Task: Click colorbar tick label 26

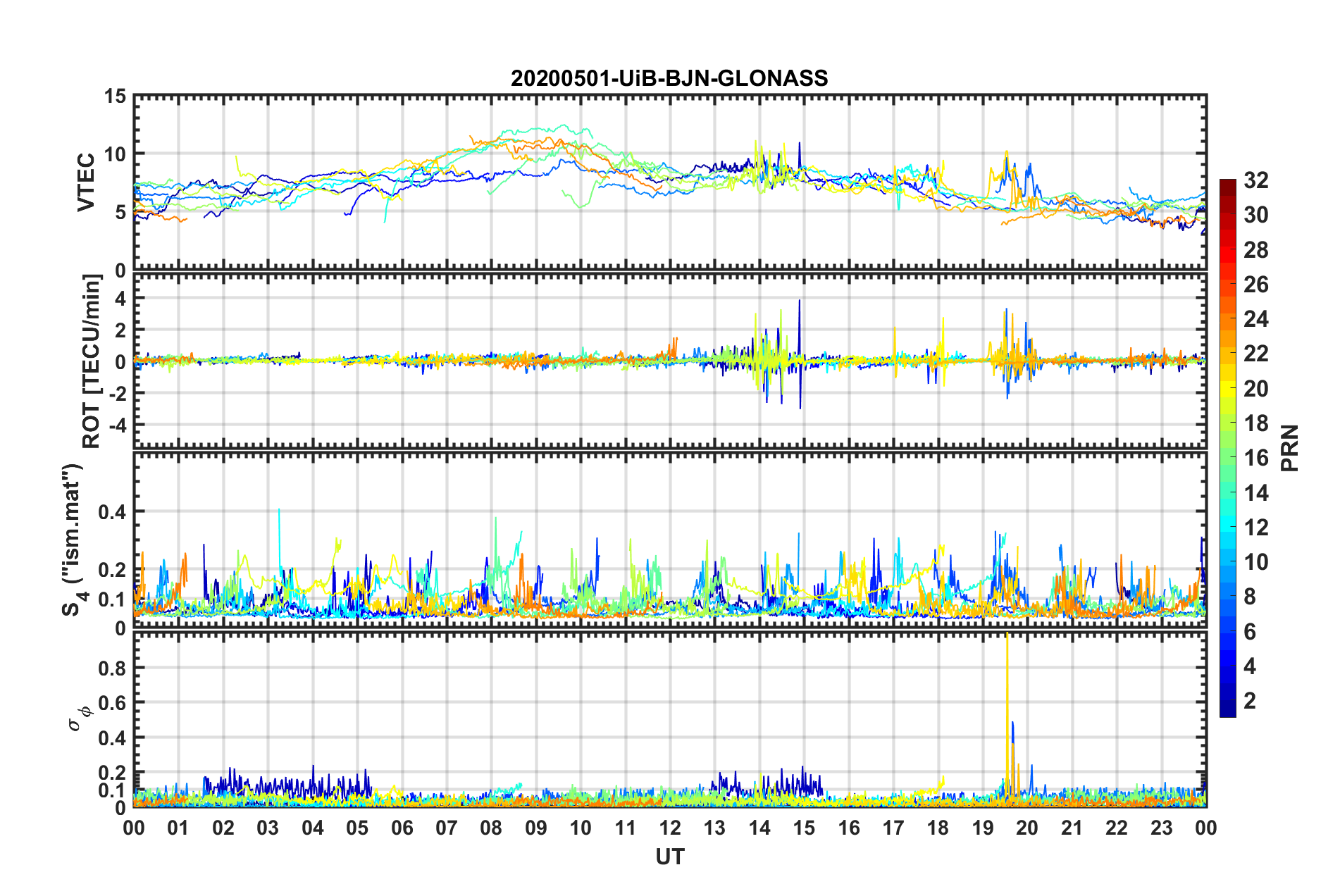Action: (x=1255, y=285)
